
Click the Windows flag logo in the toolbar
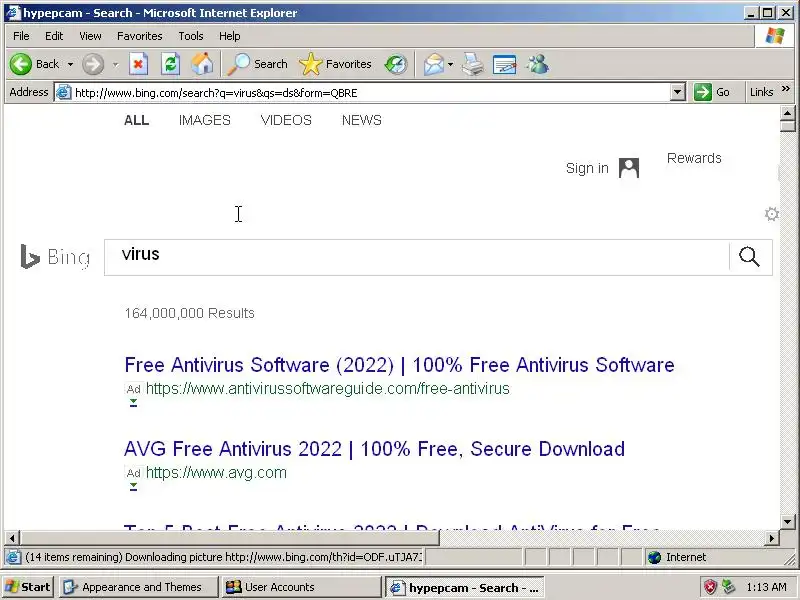(x=774, y=36)
